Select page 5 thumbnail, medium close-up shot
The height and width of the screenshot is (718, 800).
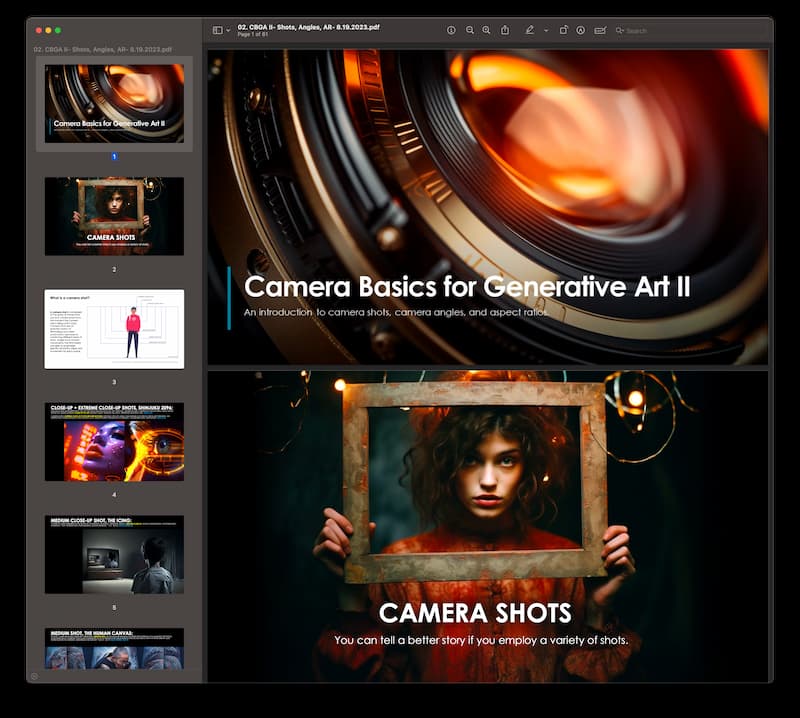coord(114,554)
